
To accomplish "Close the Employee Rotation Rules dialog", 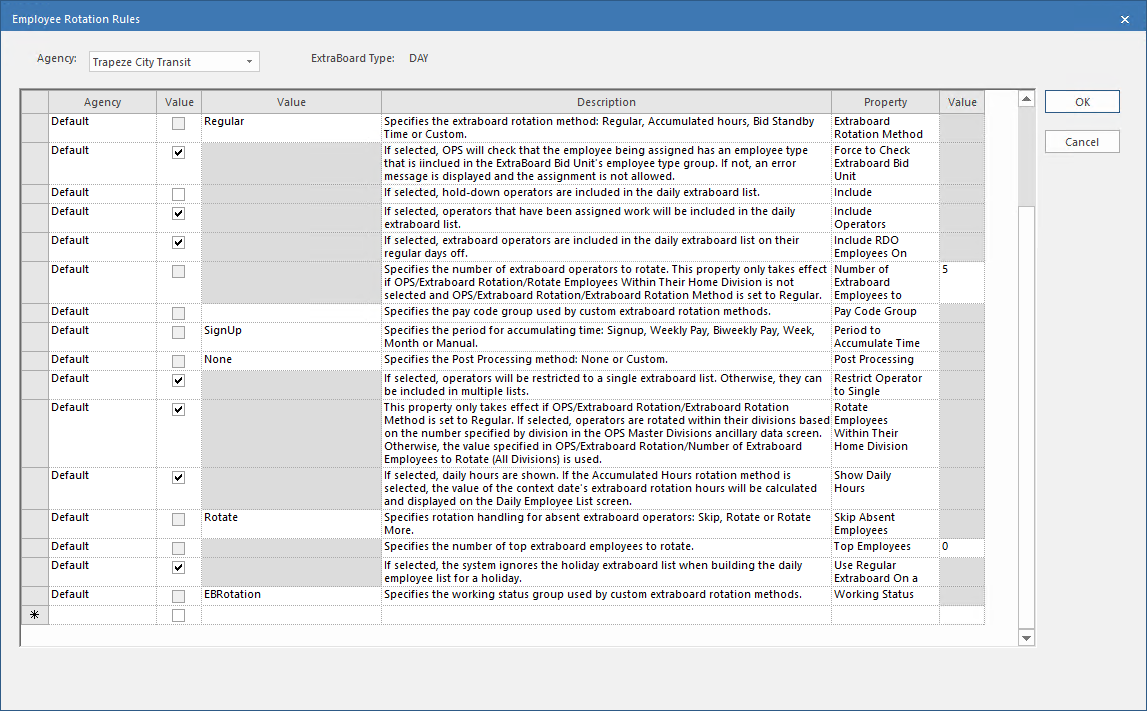I will pos(1125,19).
